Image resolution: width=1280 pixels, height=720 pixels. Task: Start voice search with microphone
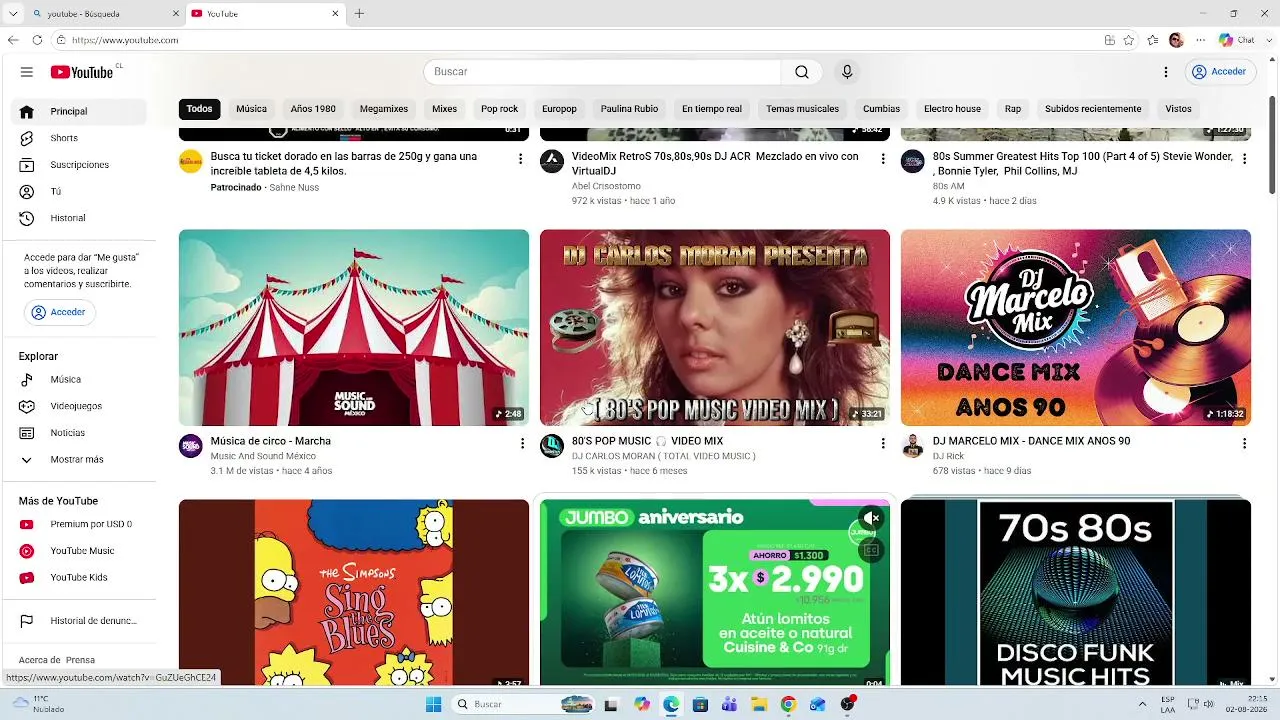847,72
